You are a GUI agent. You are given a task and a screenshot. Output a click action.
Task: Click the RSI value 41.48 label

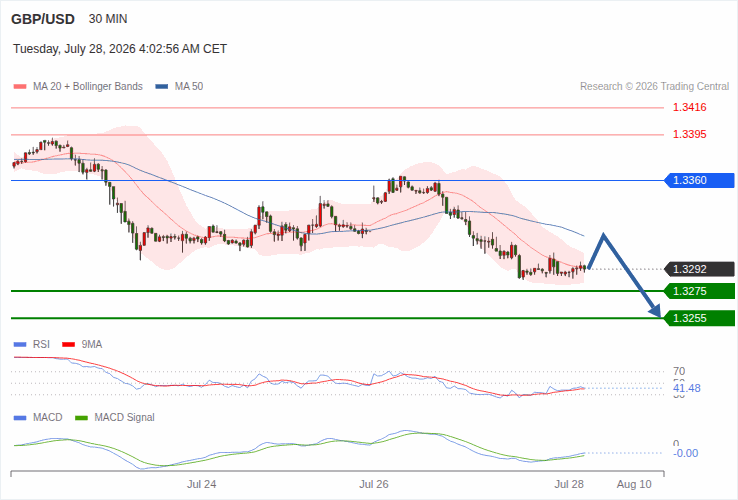pos(687,388)
